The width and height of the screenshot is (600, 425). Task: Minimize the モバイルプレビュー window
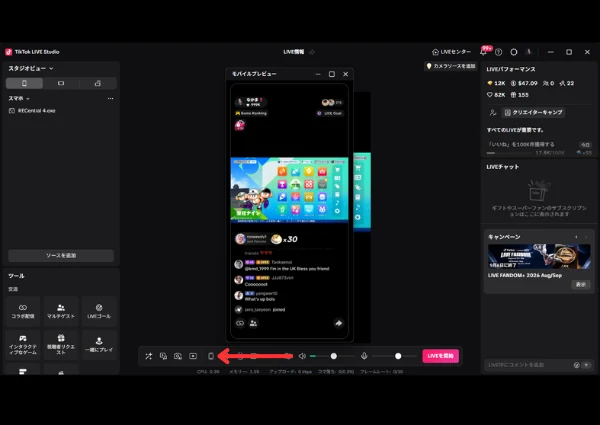pyautogui.click(x=318, y=74)
